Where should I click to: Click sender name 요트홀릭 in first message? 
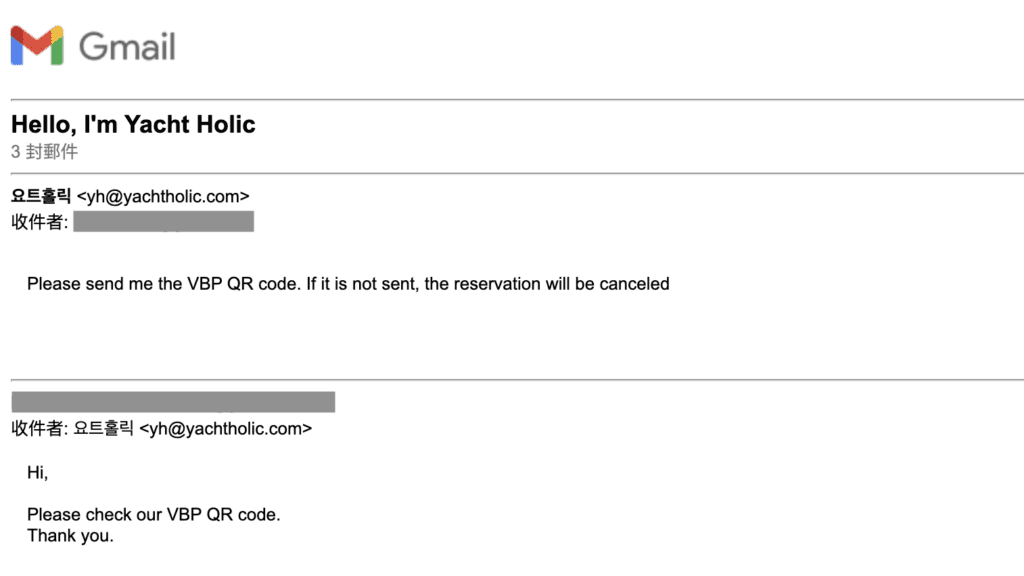40,196
